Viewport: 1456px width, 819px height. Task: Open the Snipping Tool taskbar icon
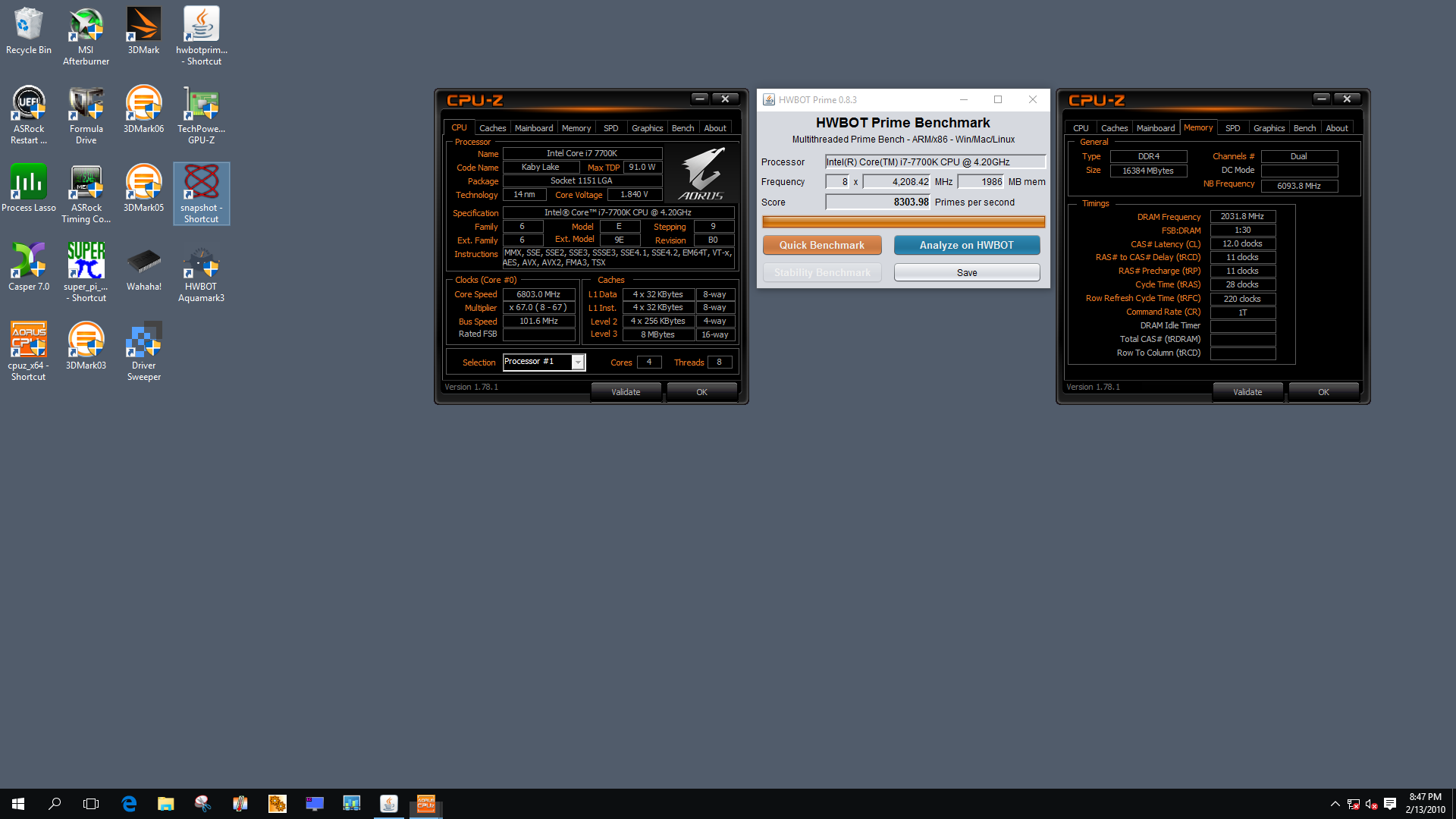[x=202, y=804]
